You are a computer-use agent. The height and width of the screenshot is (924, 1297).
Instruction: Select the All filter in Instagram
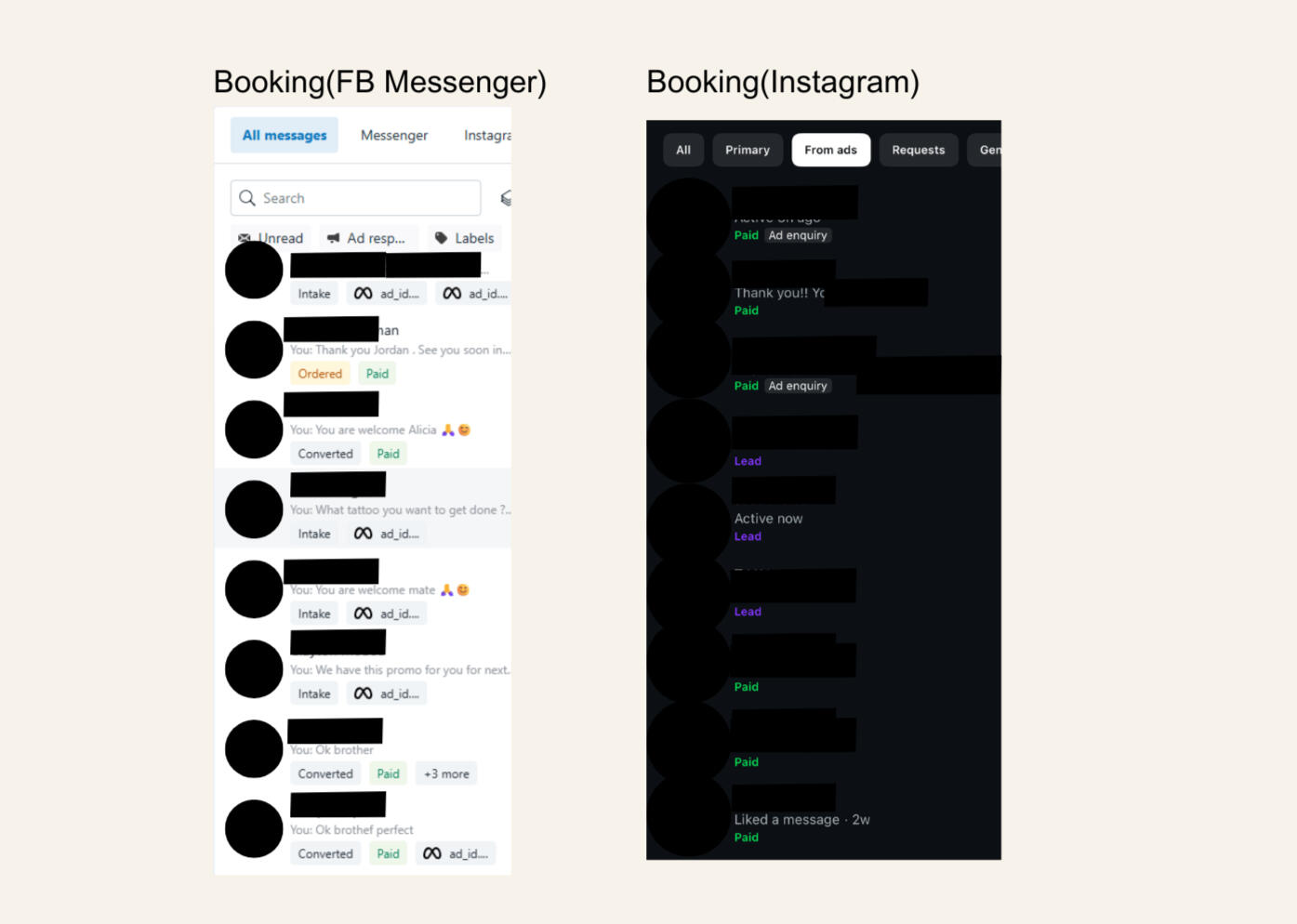[683, 150]
